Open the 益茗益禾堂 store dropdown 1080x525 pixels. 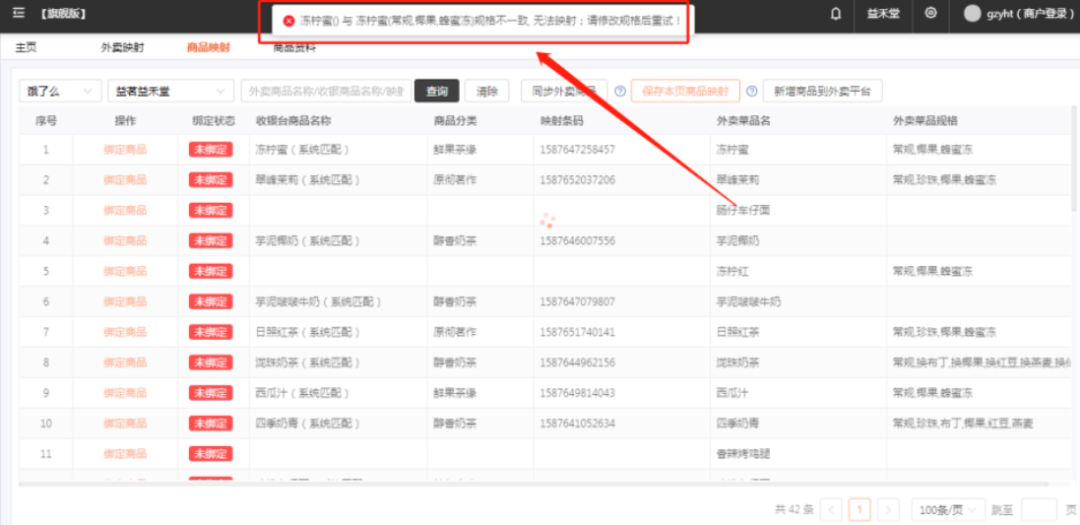point(170,91)
